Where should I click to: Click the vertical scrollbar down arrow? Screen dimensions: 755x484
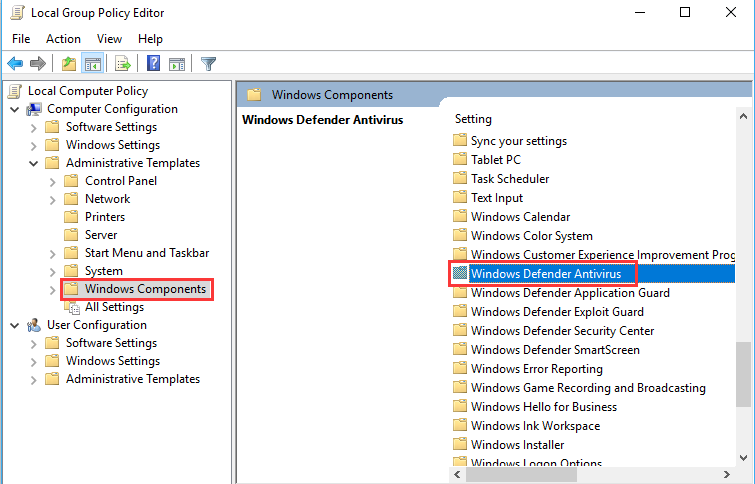[x=743, y=458]
